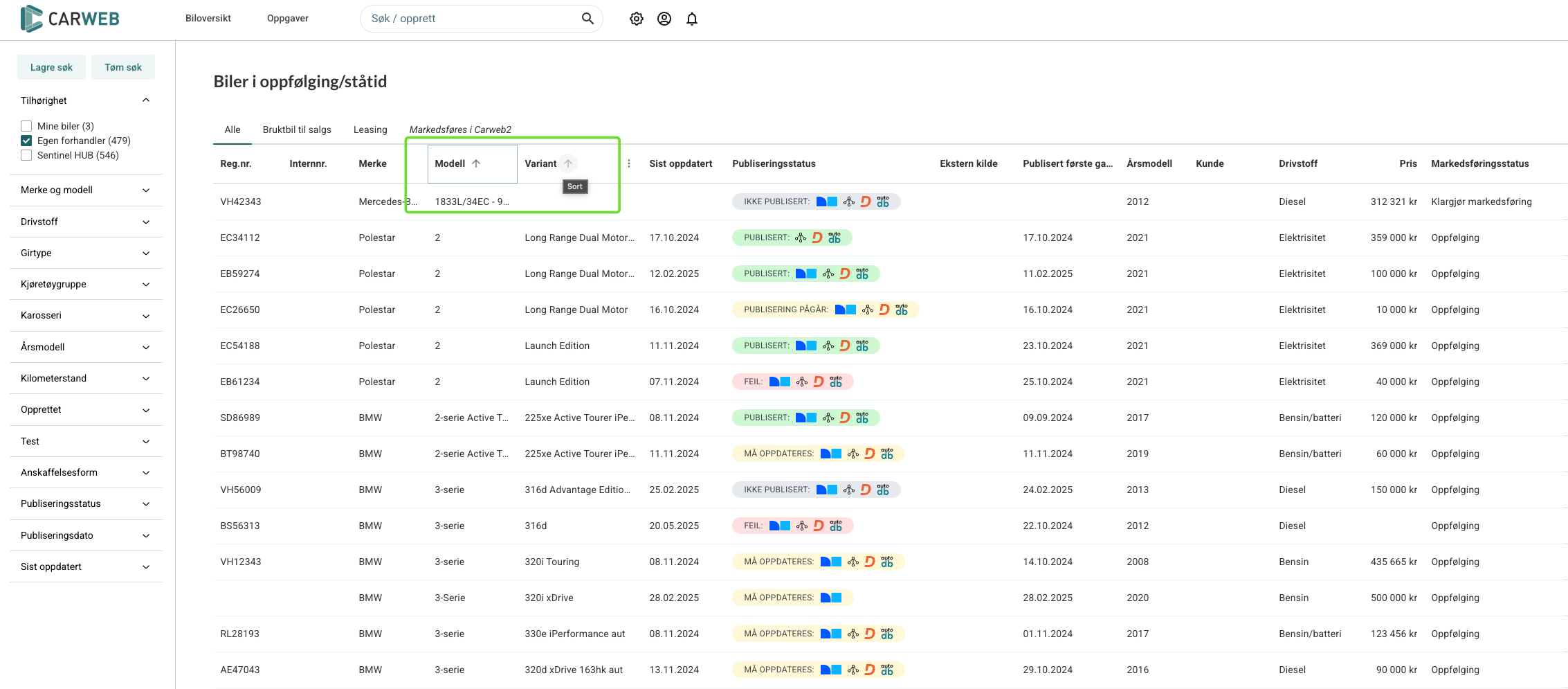This screenshot has height=689, width=1568.
Task: Click the FINN blue icon on row EC26650
Action: click(846, 310)
